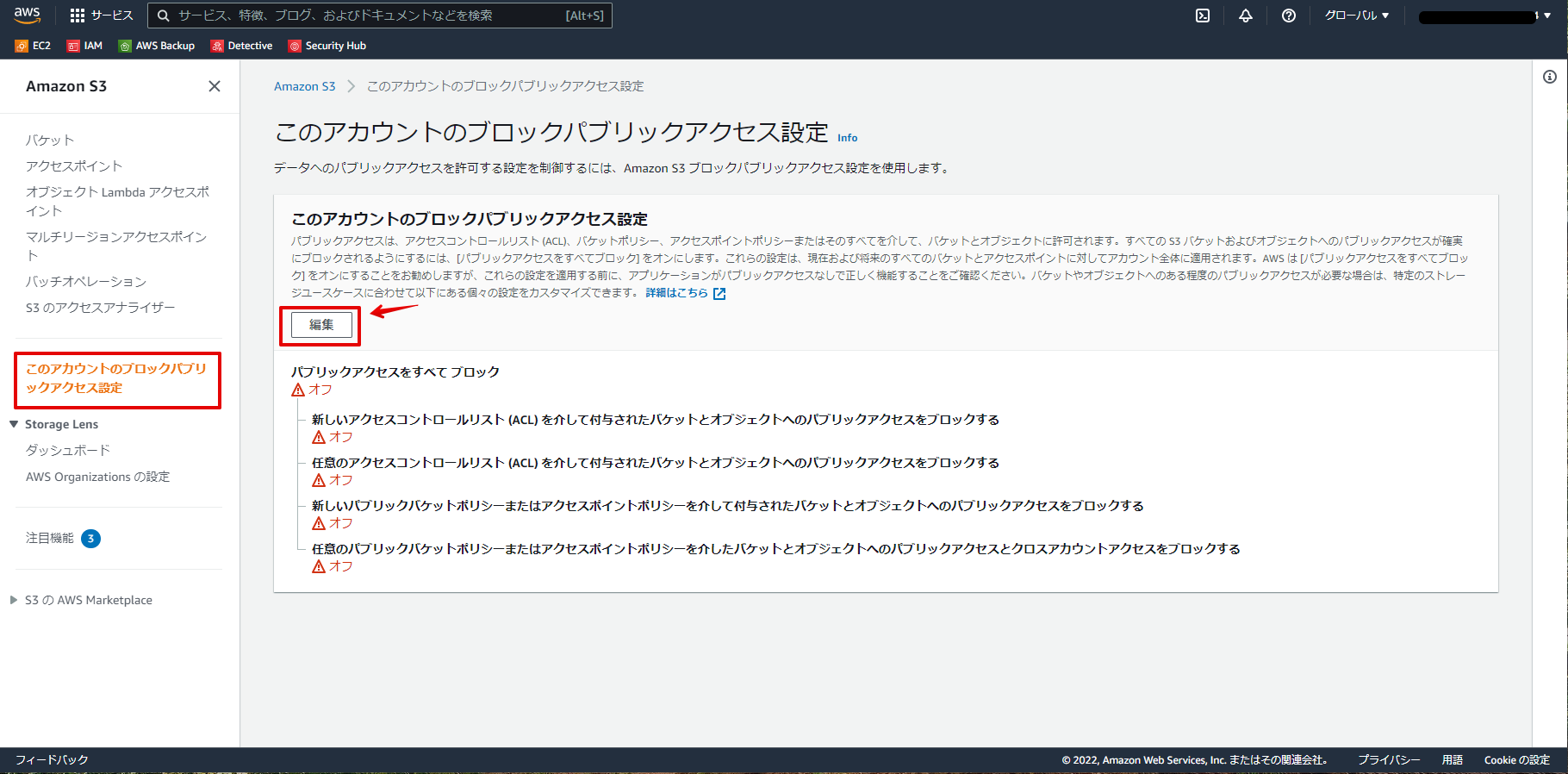Click warning icon under パブリックアクセスをすべて ブロック
This screenshot has height=774, width=1568.
(298, 390)
